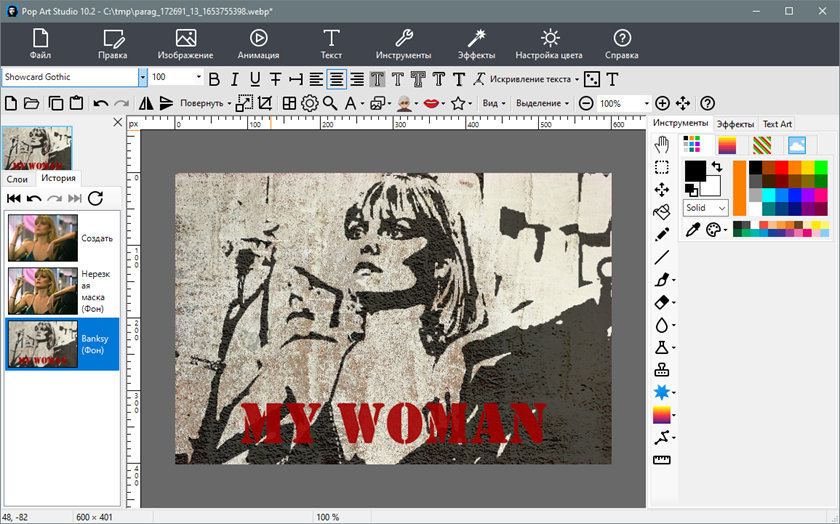
Task: Switch to the Слои tab
Action: tap(17, 179)
